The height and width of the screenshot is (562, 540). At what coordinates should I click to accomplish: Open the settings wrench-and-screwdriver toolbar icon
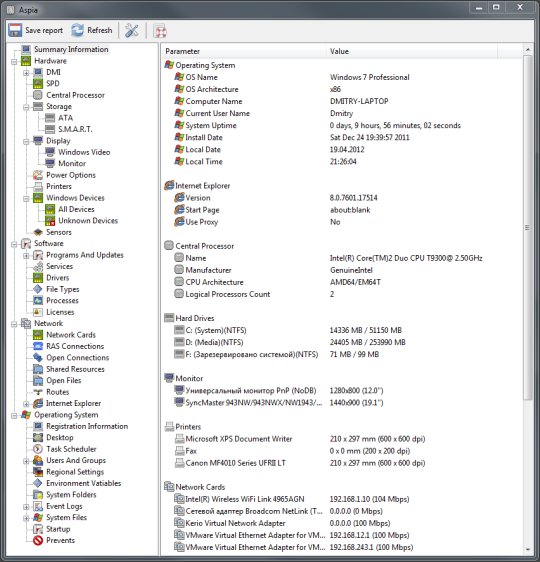(132, 30)
